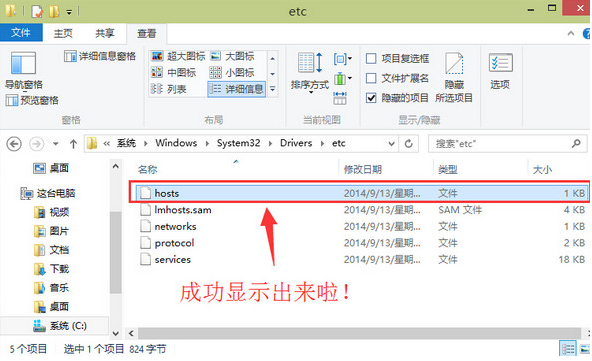Open 音乐 folder in navigation pane

pyautogui.click(x=51, y=288)
